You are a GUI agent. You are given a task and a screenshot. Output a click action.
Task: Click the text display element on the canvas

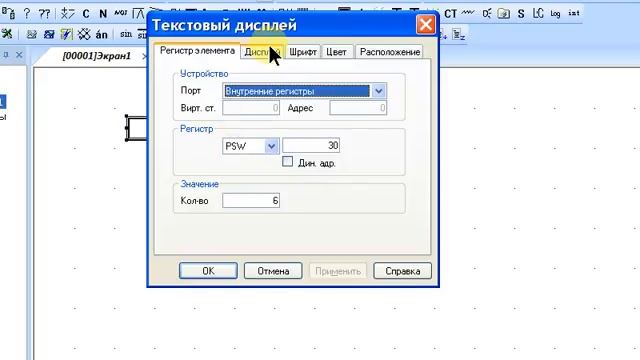click(136, 128)
